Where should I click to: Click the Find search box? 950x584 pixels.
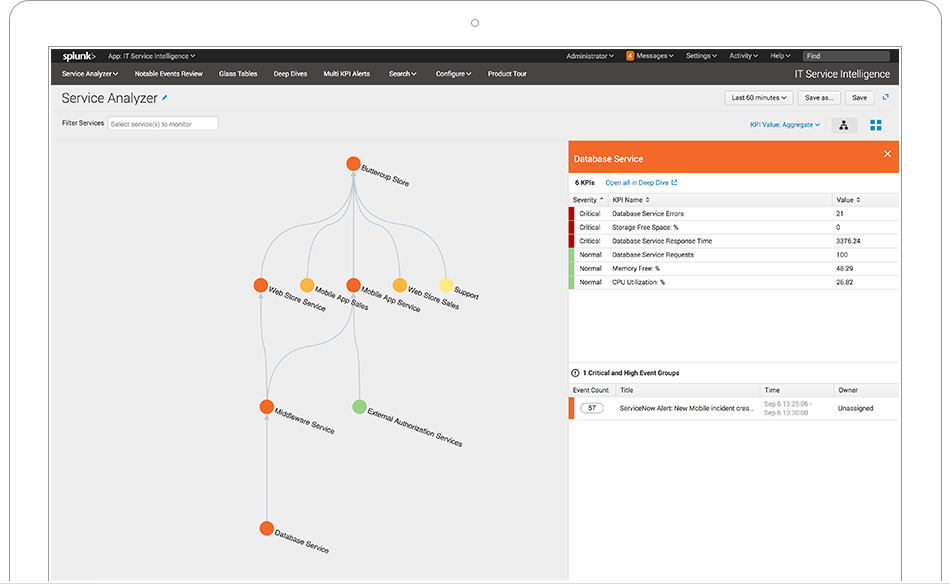point(846,56)
